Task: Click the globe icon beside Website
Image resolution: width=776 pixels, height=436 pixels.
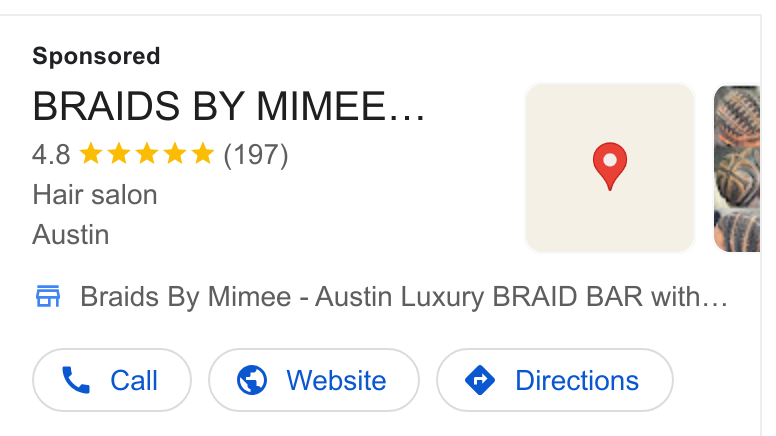Action: [252, 380]
